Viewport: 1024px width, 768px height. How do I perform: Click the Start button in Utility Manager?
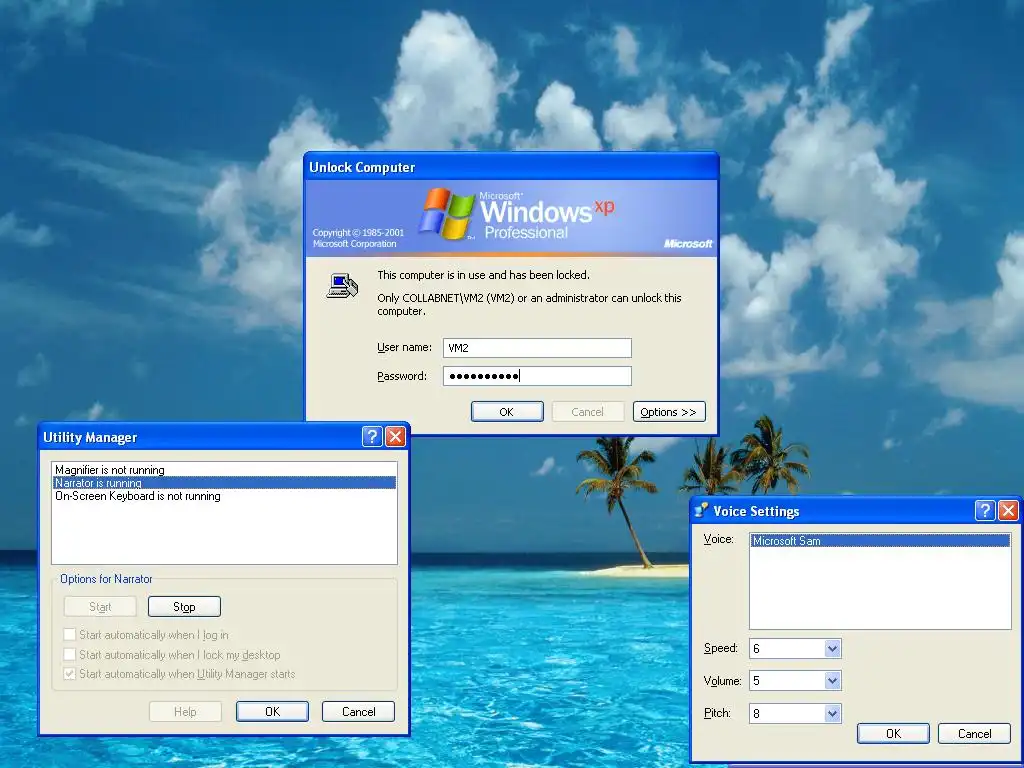[x=100, y=607]
